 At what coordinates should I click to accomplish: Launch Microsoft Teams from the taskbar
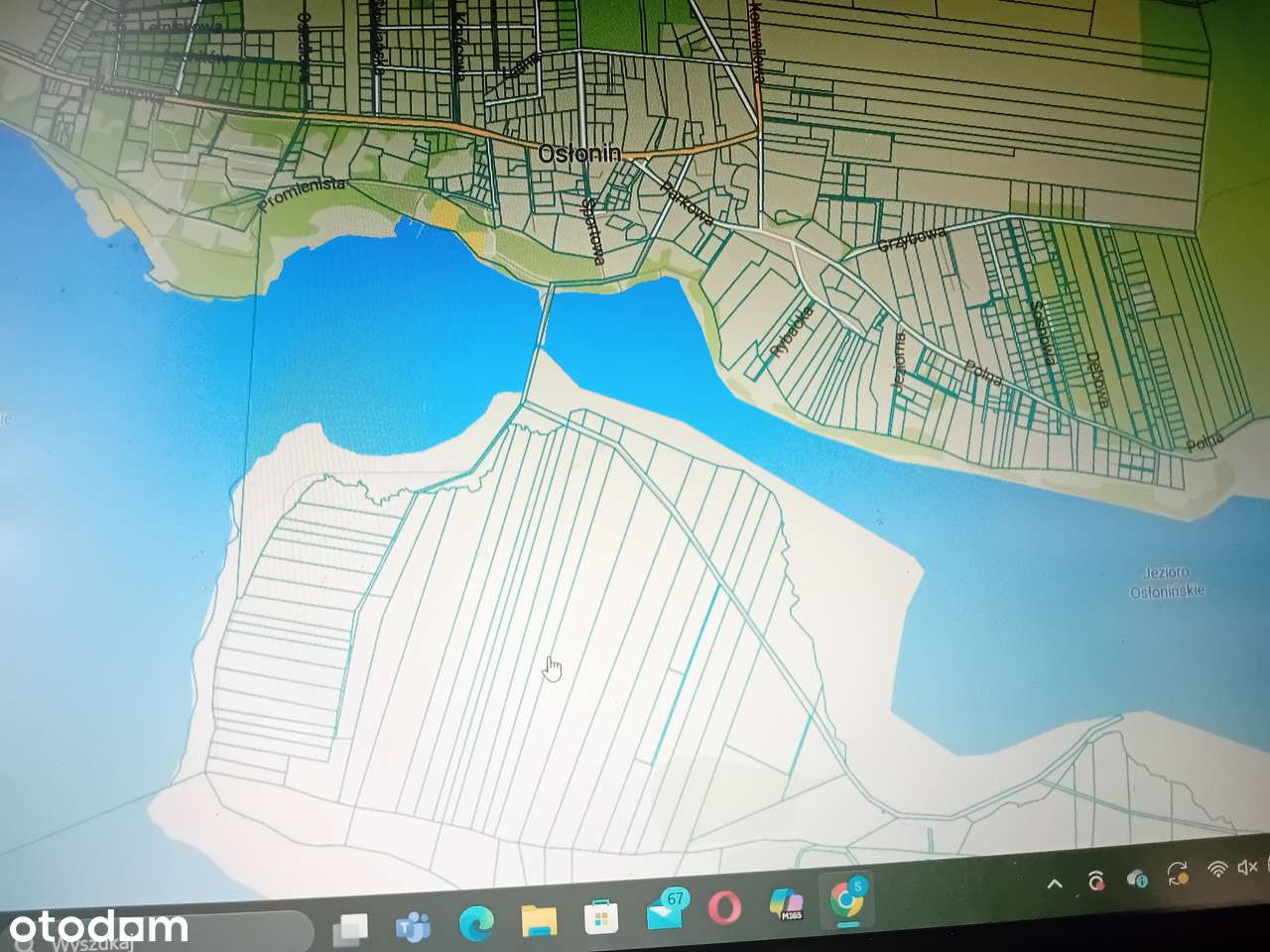pyautogui.click(x=413, y=925)
